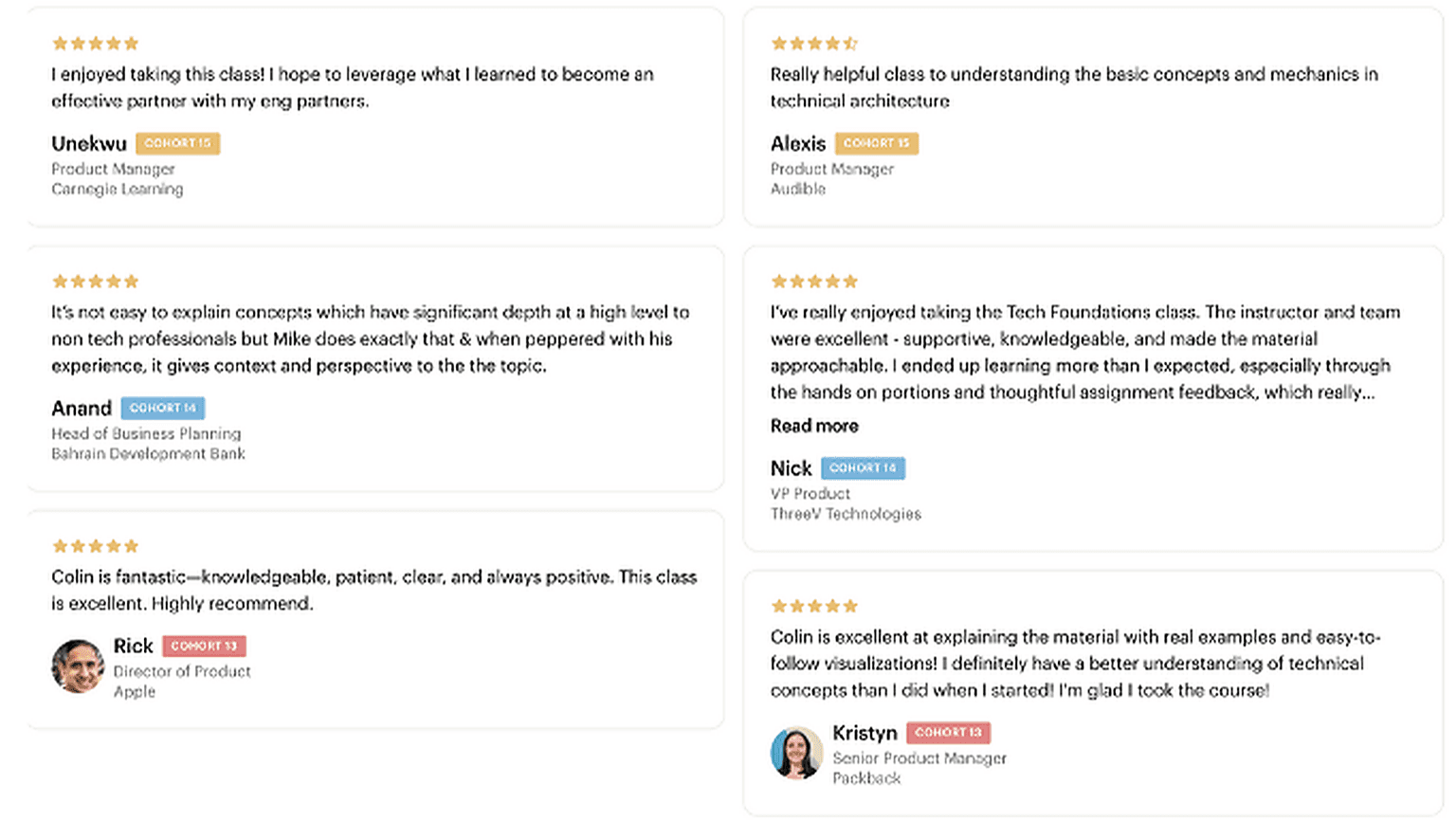Click Nick's Cohort 14 badge
Image resolution: width=1456 pixels, height=821 pixels.
tap(863, 468)
